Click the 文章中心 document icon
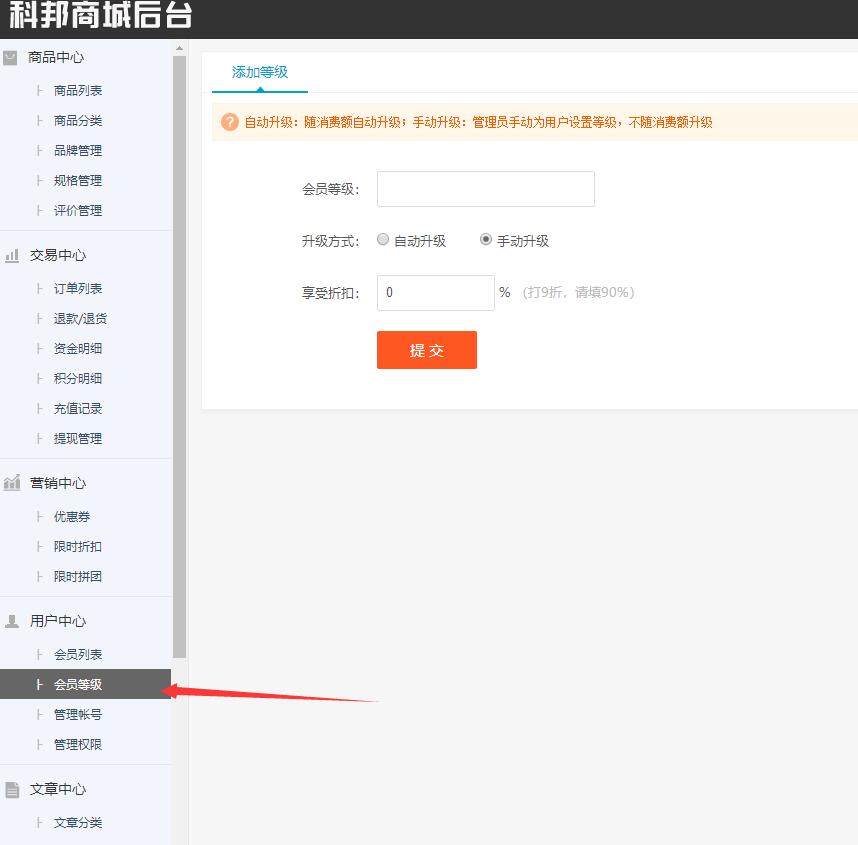The width and height of the screenshot is (858, 845). pos(11,789)
